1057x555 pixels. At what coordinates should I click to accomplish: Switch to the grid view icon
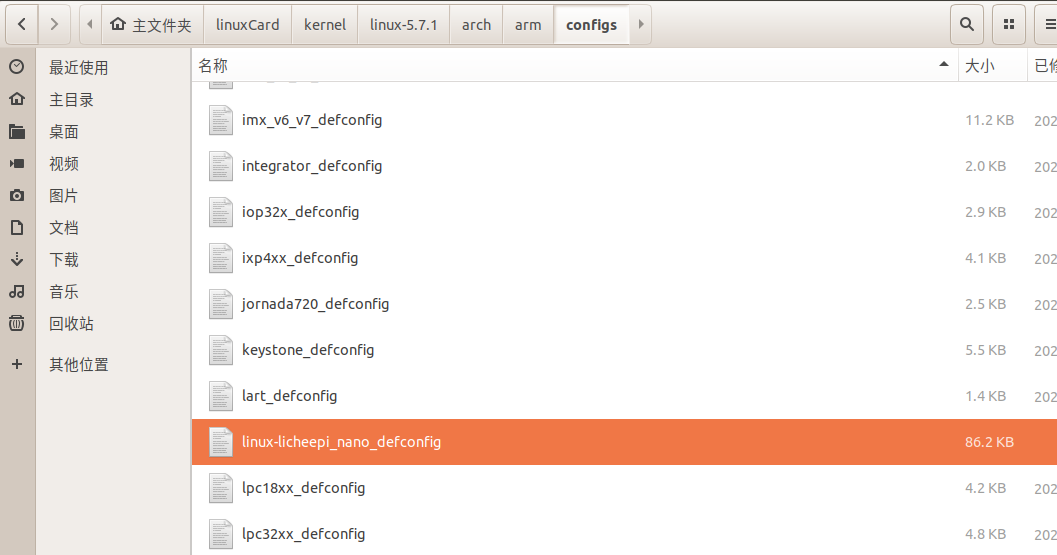click(1009, 24)
